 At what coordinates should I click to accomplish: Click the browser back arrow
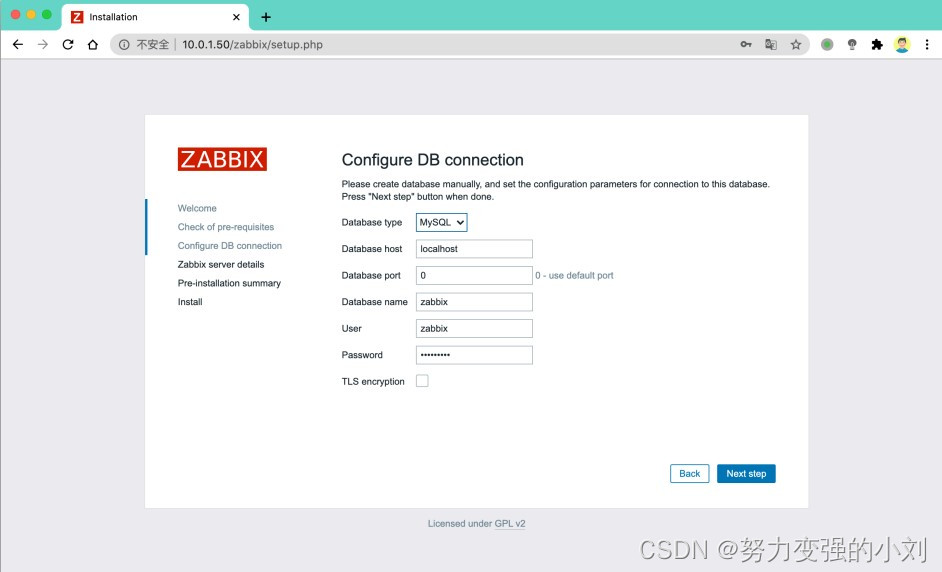tap(18, 44)
